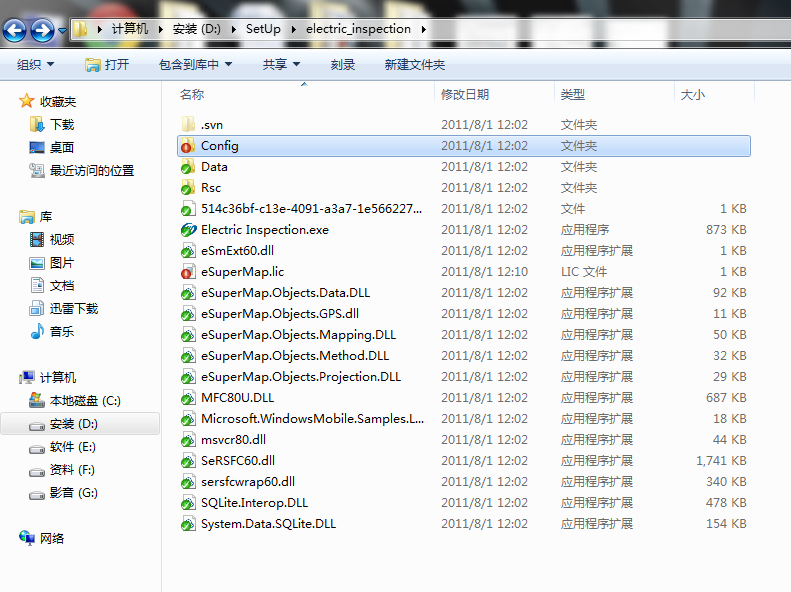
Task: Select 收藏夹 star icon in sidebar
Action: coord(27,101)
